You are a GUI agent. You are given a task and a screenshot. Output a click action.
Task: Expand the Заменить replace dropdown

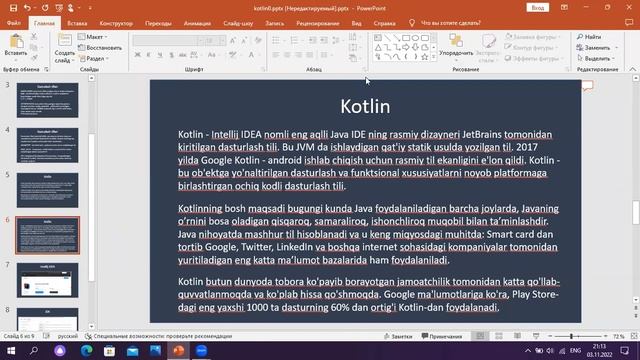(617, 48)
